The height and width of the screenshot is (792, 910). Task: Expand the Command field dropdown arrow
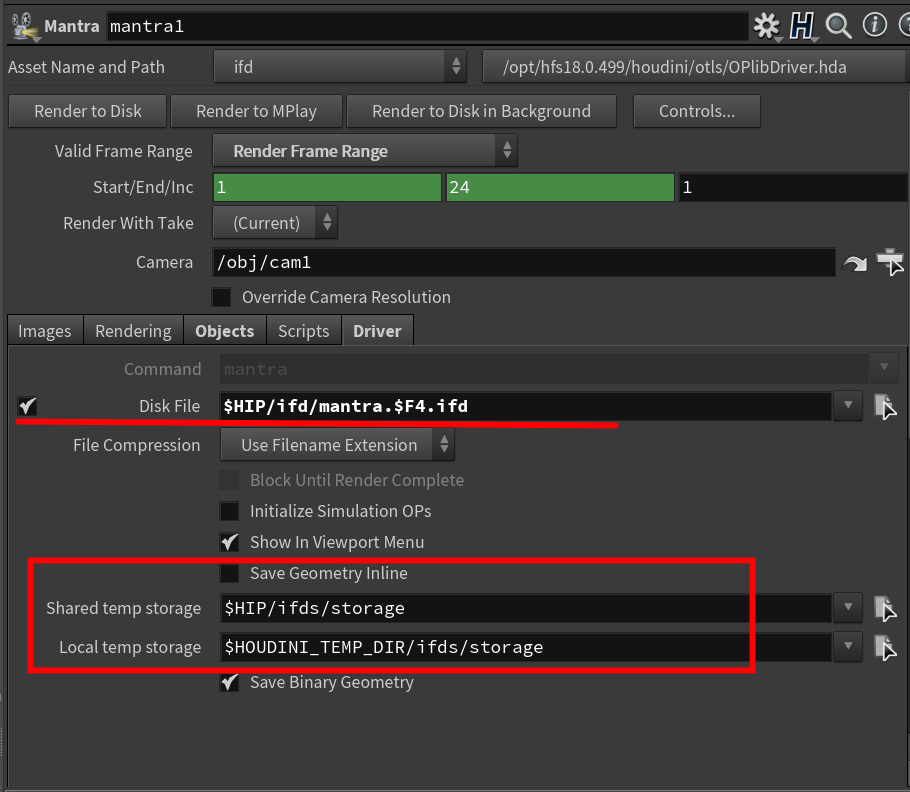884,367
